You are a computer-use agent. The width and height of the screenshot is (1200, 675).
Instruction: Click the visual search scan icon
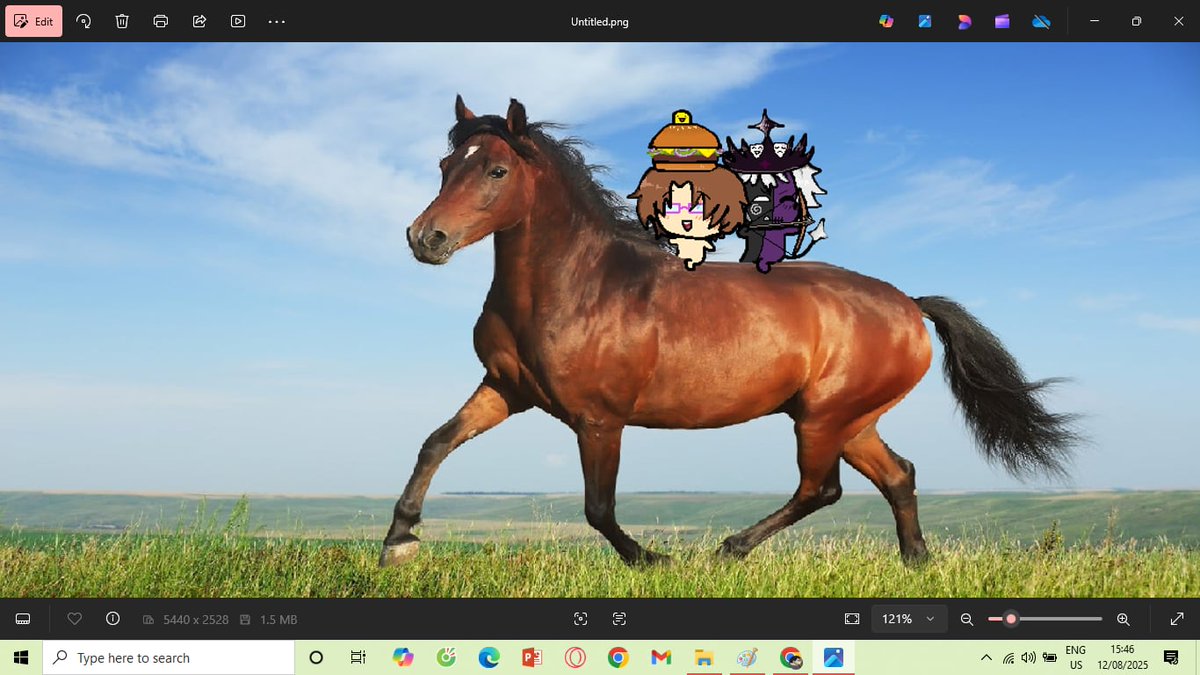pos(581,619)
